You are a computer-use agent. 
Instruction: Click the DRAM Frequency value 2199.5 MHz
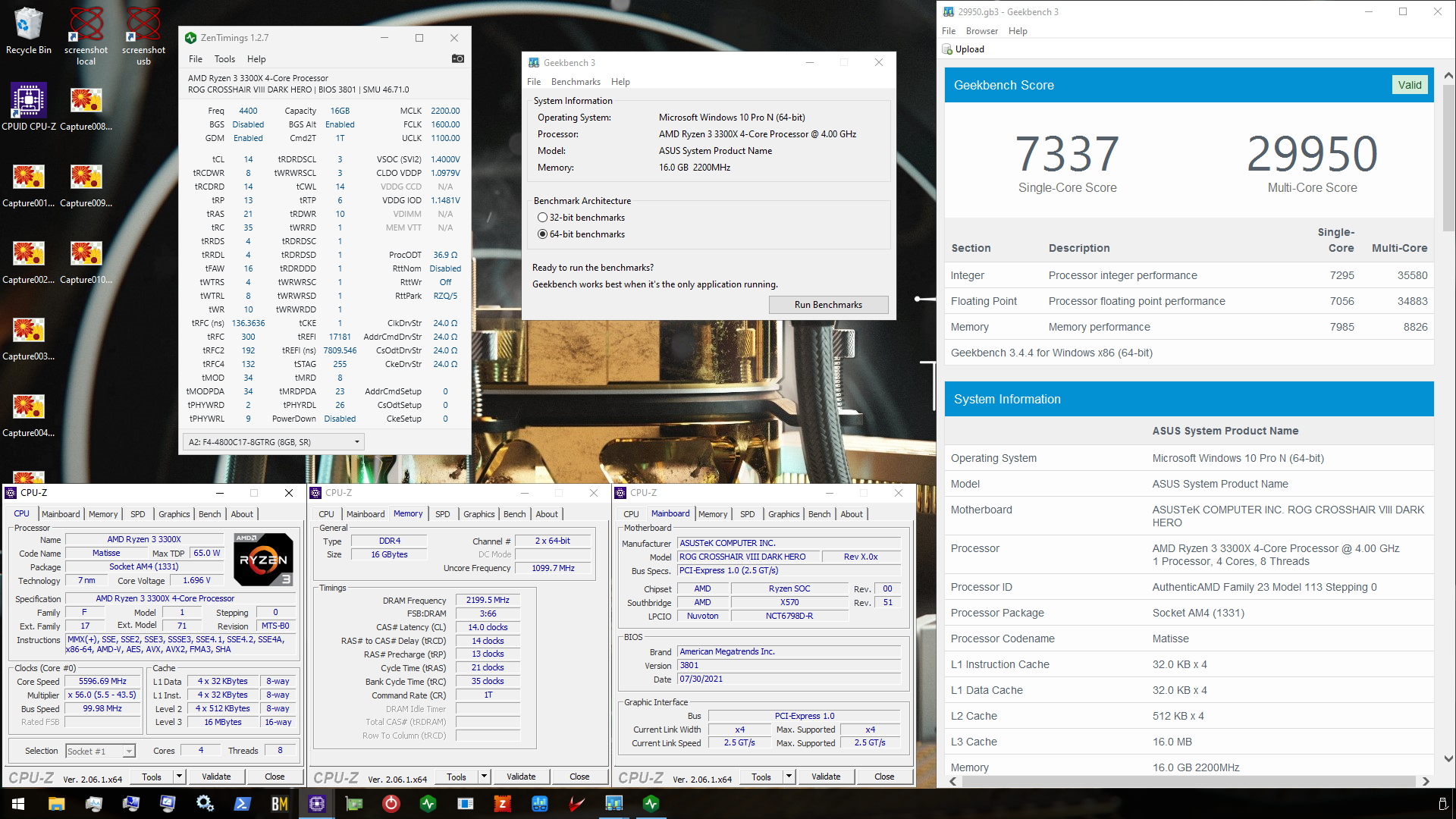(x=488, y=600)
